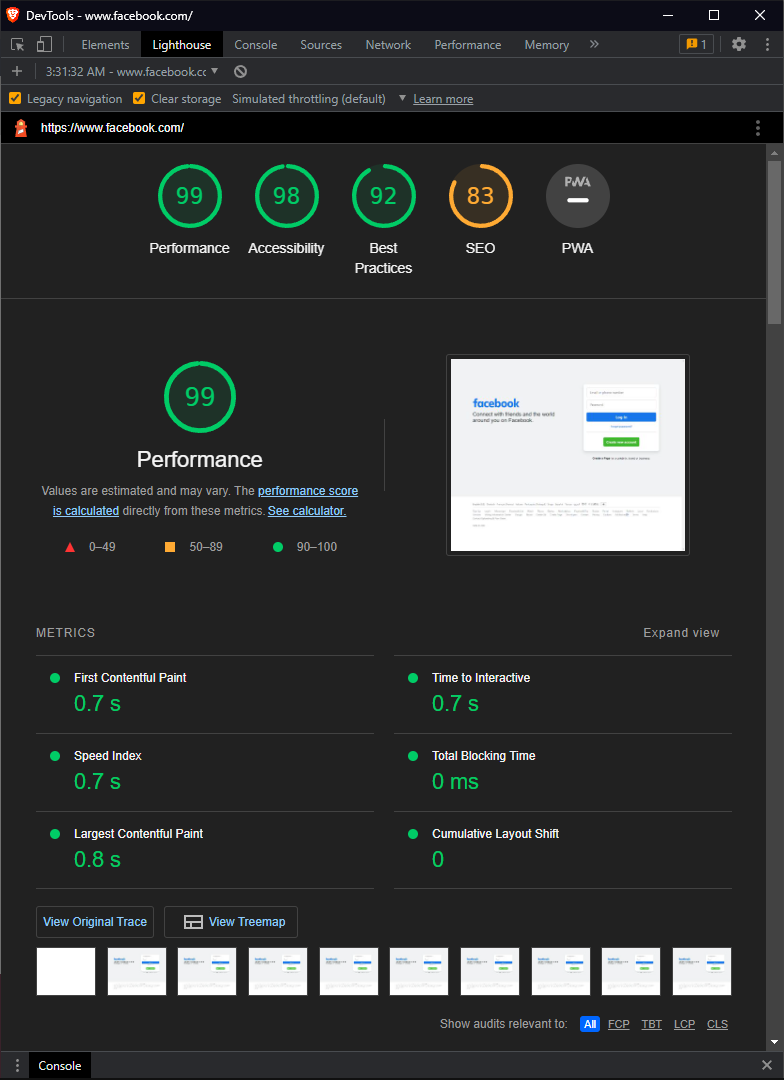Filter audits to FCP
Screen dimensions: 784x1080
click(x=619, y=1024)
